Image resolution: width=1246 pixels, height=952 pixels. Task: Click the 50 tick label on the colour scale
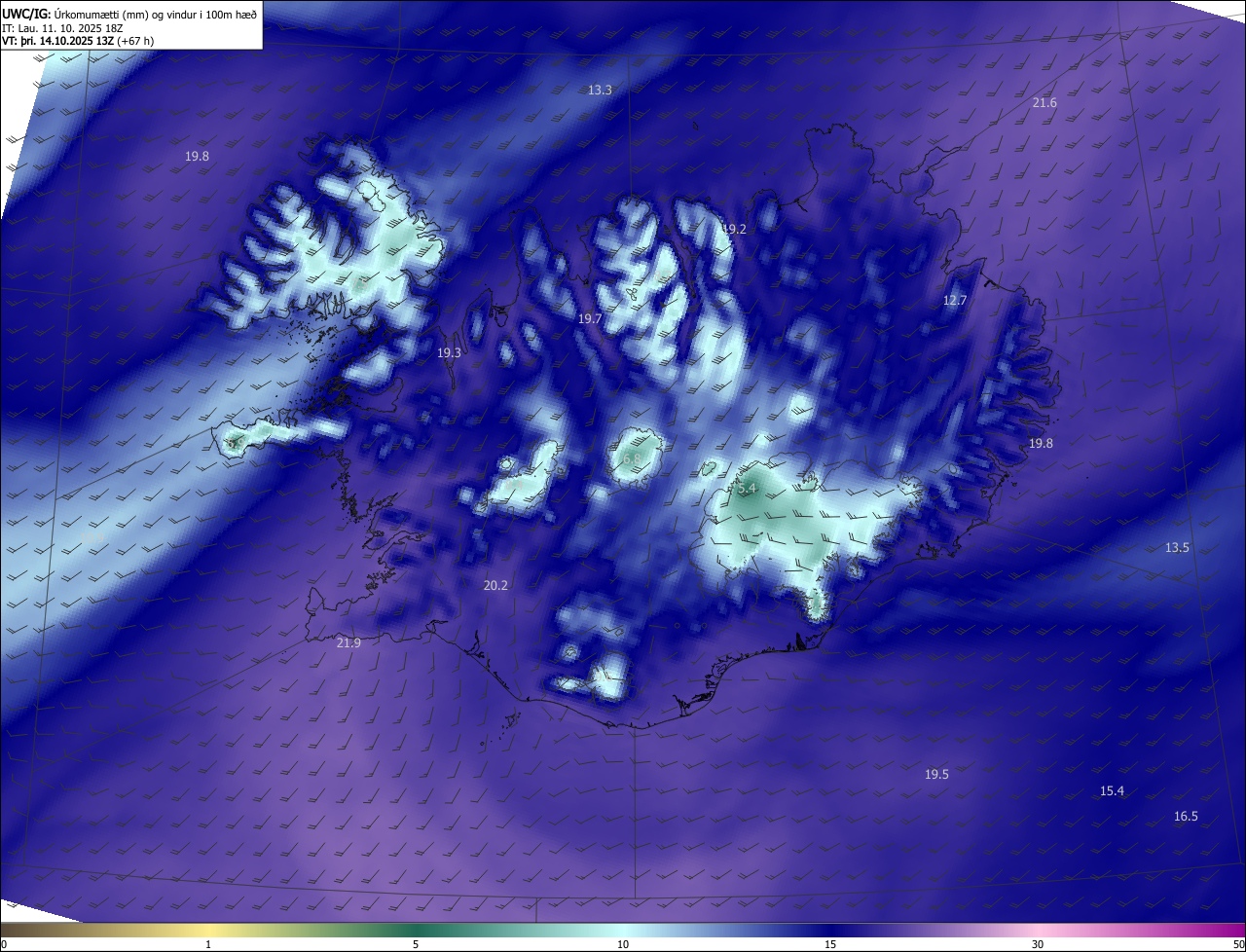pos(1238,944)
